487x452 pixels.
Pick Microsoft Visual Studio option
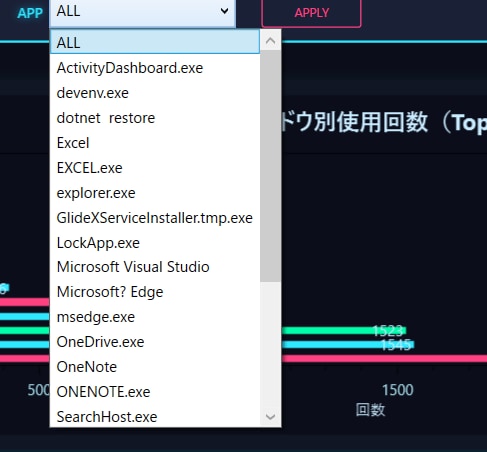tap(155, 267)
